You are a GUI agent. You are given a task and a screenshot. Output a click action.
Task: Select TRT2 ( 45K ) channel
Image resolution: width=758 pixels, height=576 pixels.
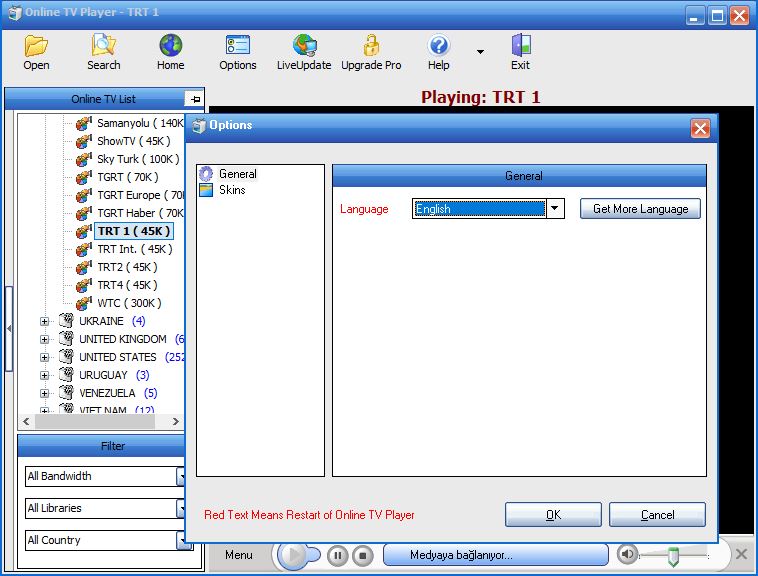[127, 267]
